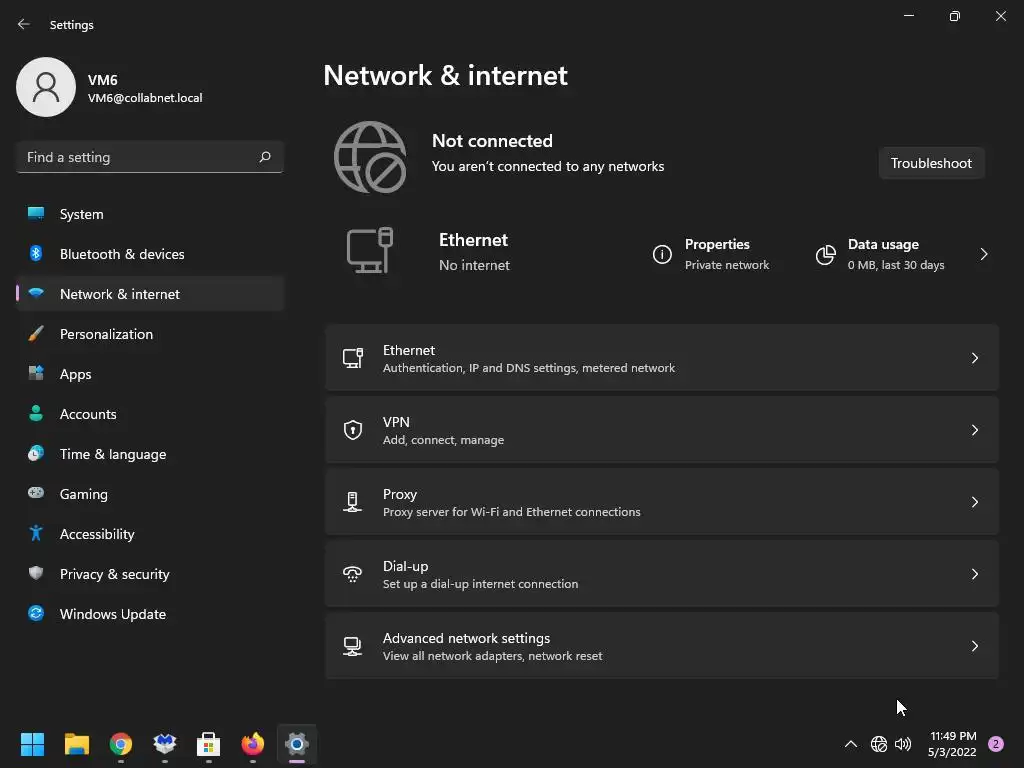Click the volume speaker tray icon
This screenshot has height=768, width=1024.
[x=903, y=744]
